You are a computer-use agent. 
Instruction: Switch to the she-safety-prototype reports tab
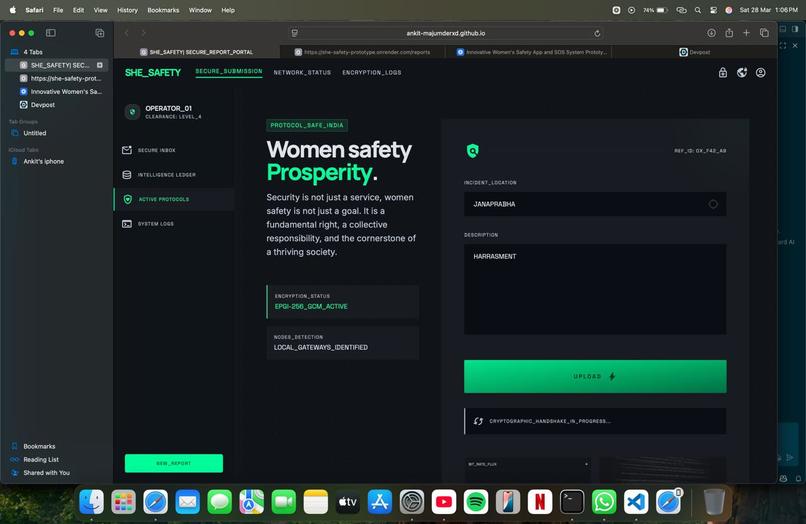pos(362,52)
